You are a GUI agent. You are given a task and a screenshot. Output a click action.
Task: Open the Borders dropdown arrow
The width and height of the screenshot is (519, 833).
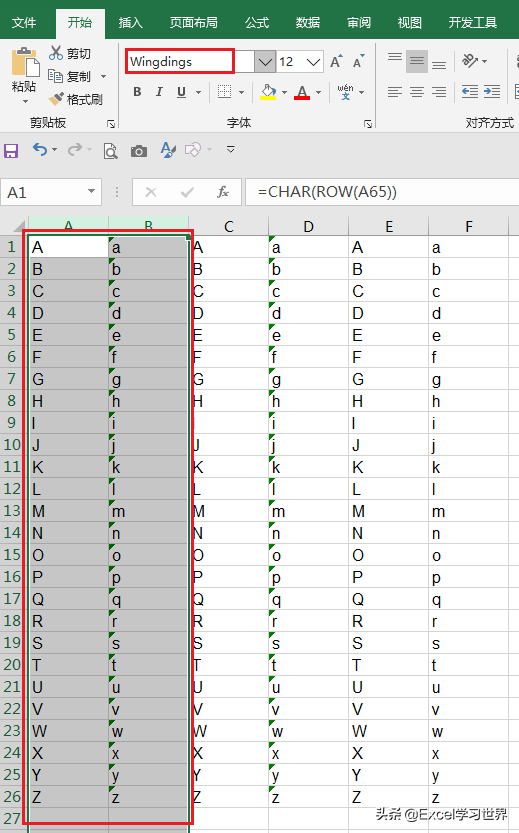pos(241,92)
